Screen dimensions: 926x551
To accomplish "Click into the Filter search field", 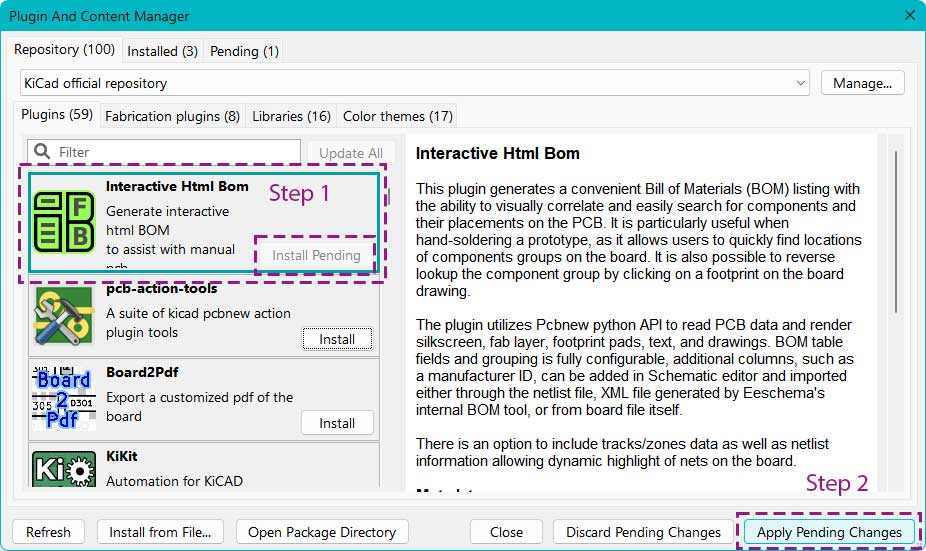I will click(165, 152).
